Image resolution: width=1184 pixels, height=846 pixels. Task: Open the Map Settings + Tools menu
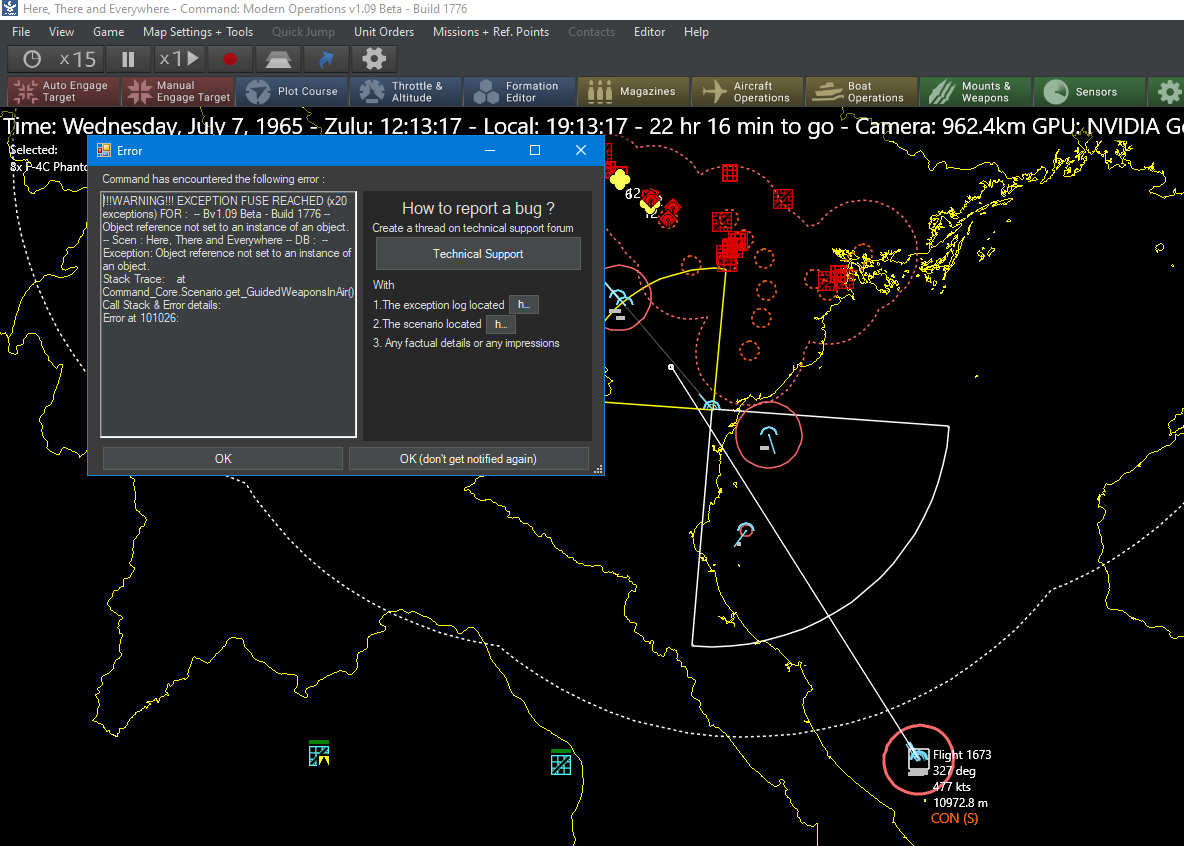pos(197,32)
